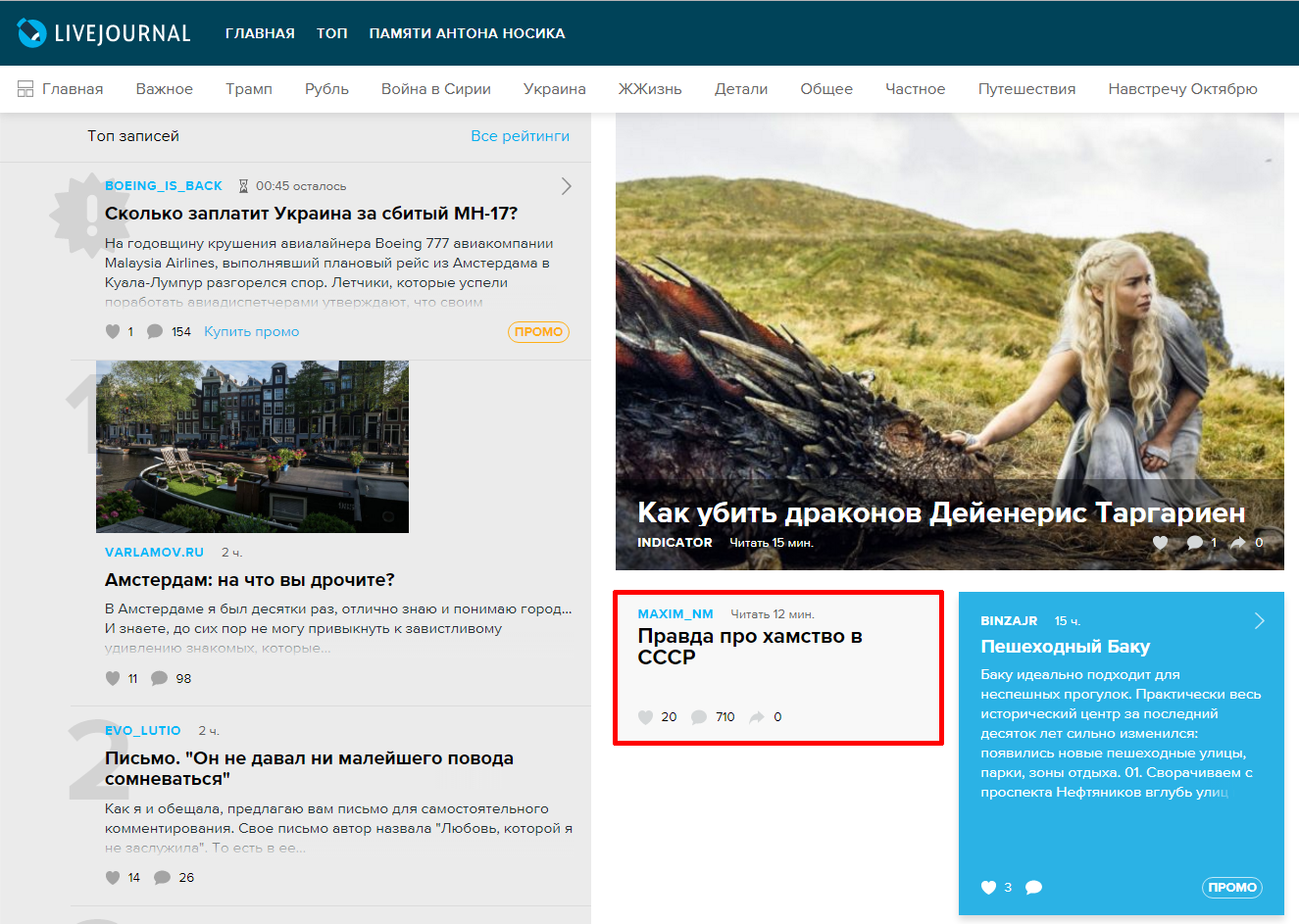The image size is (1299, 924).
Task: Select the Частное category tab
Action: tap(916, 89)
